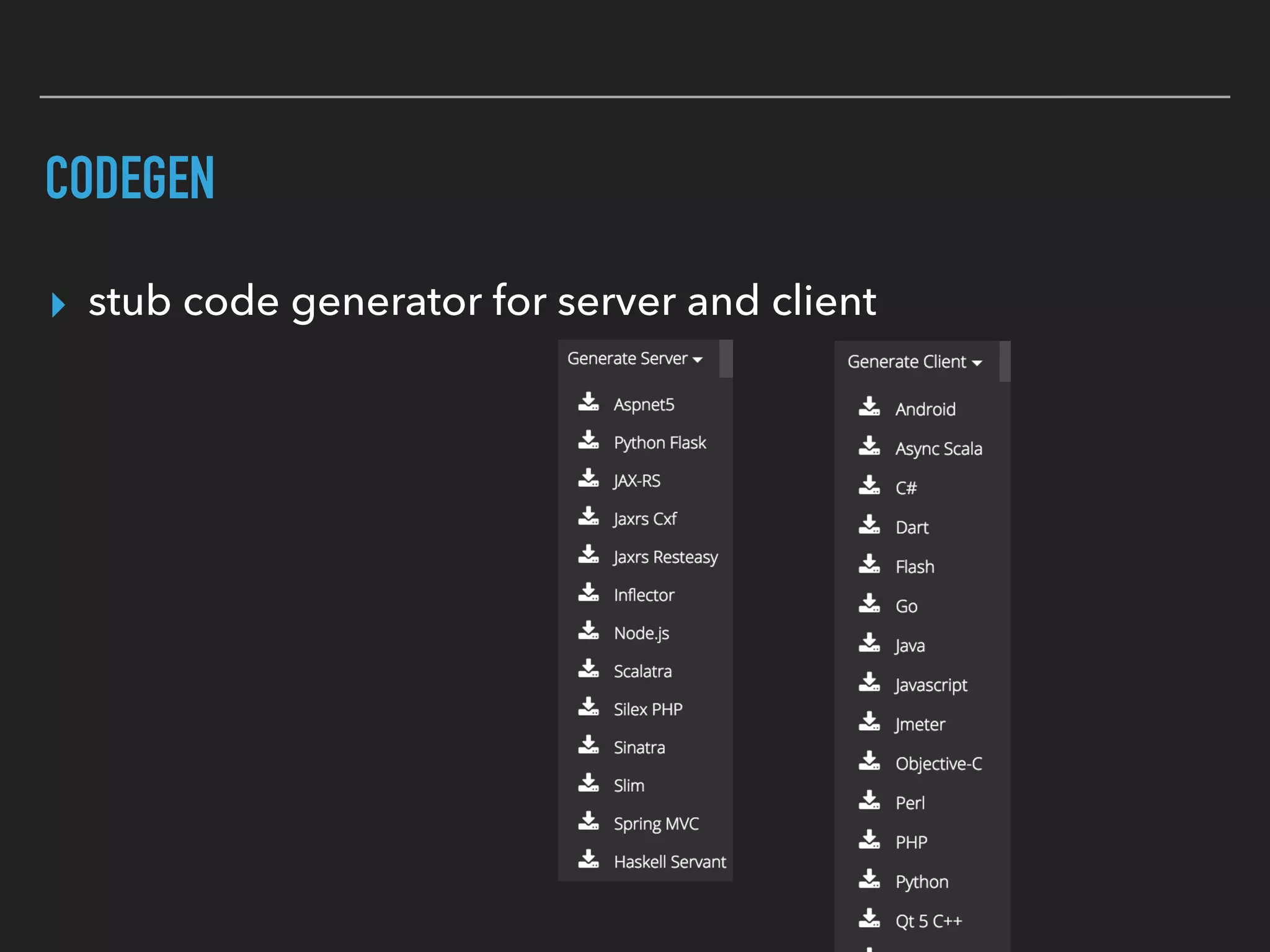
Task: Select Spring MVC server generator
Action: click(x=656, y=824)
